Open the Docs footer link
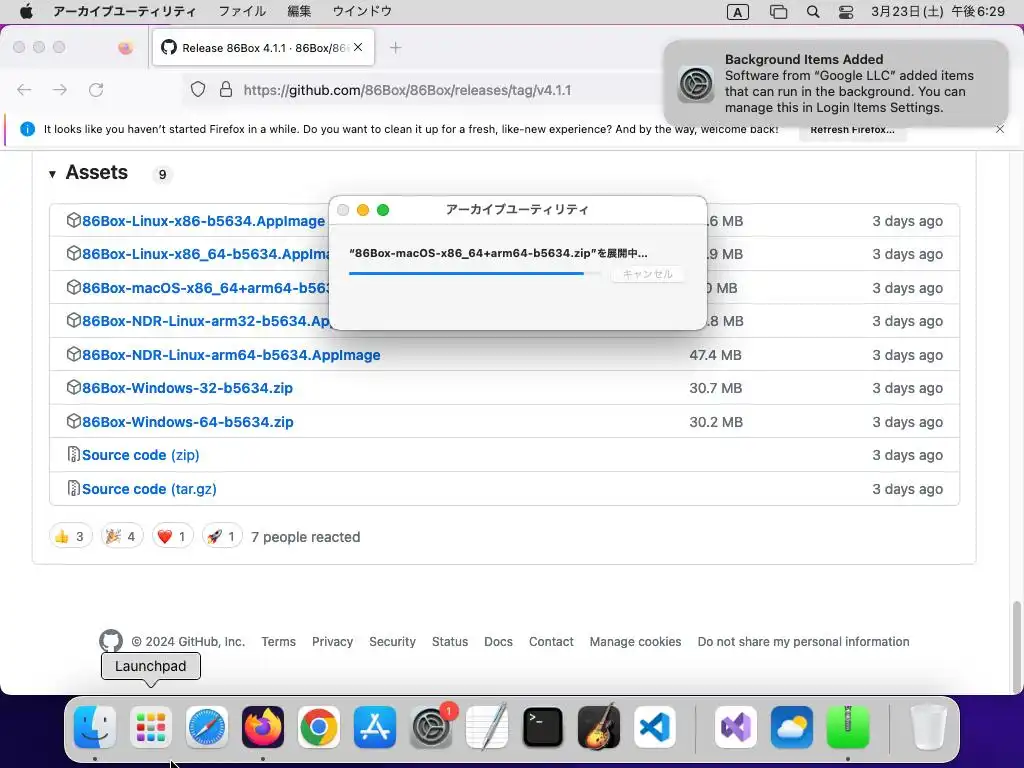The width and height of the screenshot is (1024, 768). click(498, 641)
